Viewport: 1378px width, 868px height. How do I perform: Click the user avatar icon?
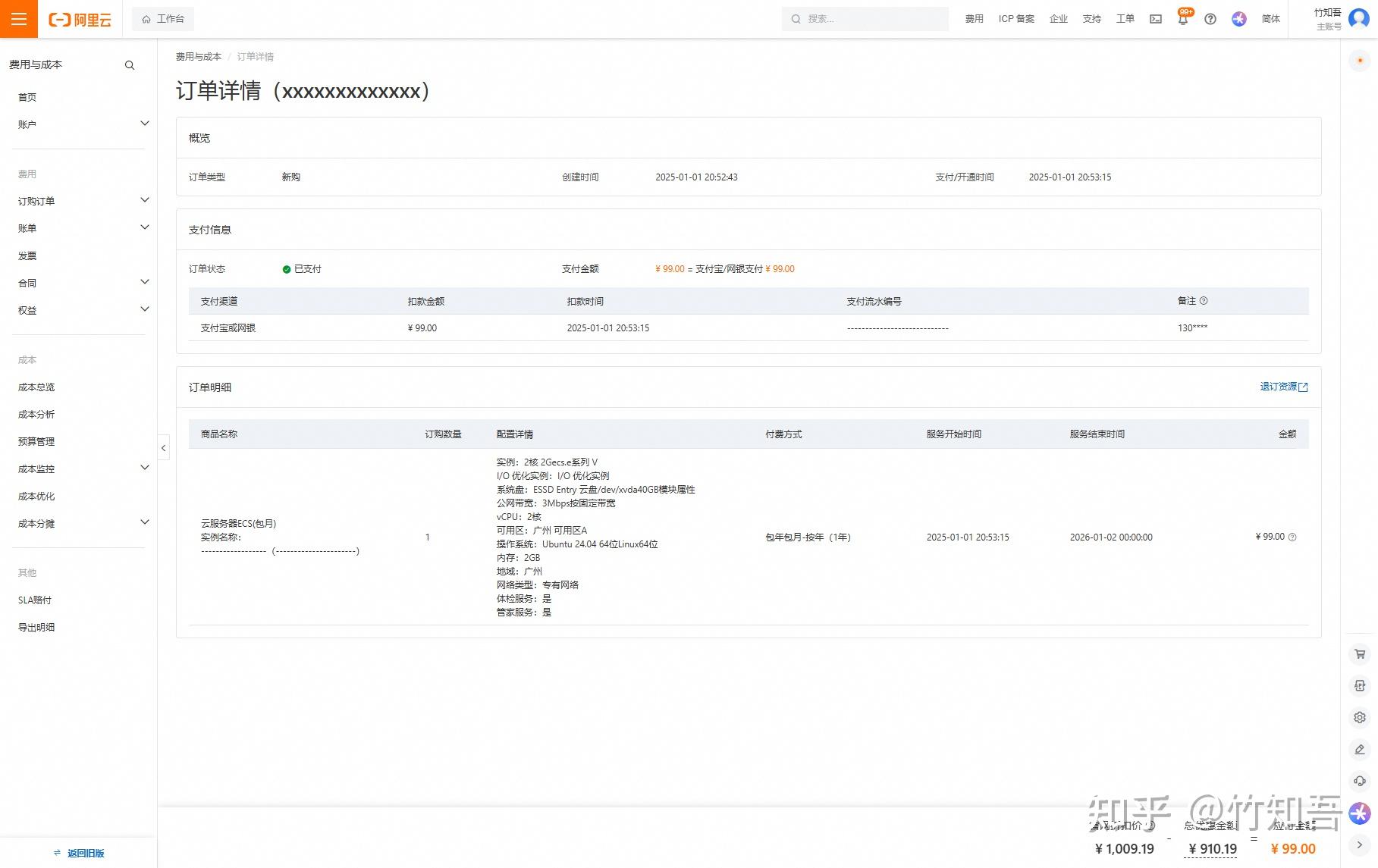point(1359,19)
